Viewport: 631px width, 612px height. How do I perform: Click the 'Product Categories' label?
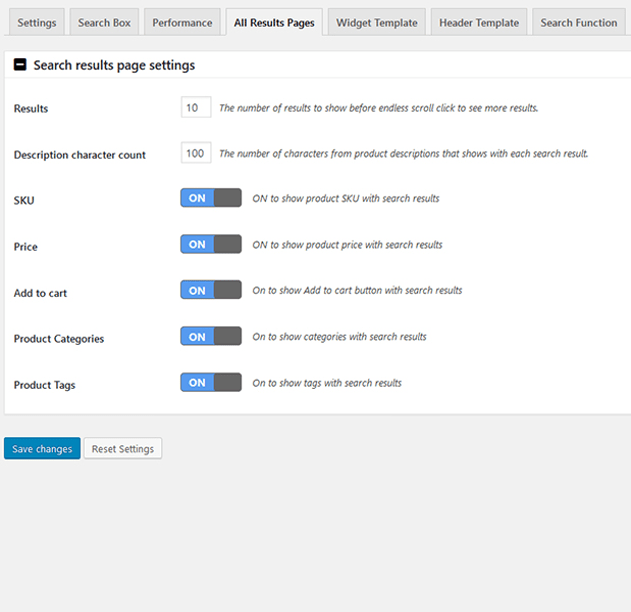point(59,339)
